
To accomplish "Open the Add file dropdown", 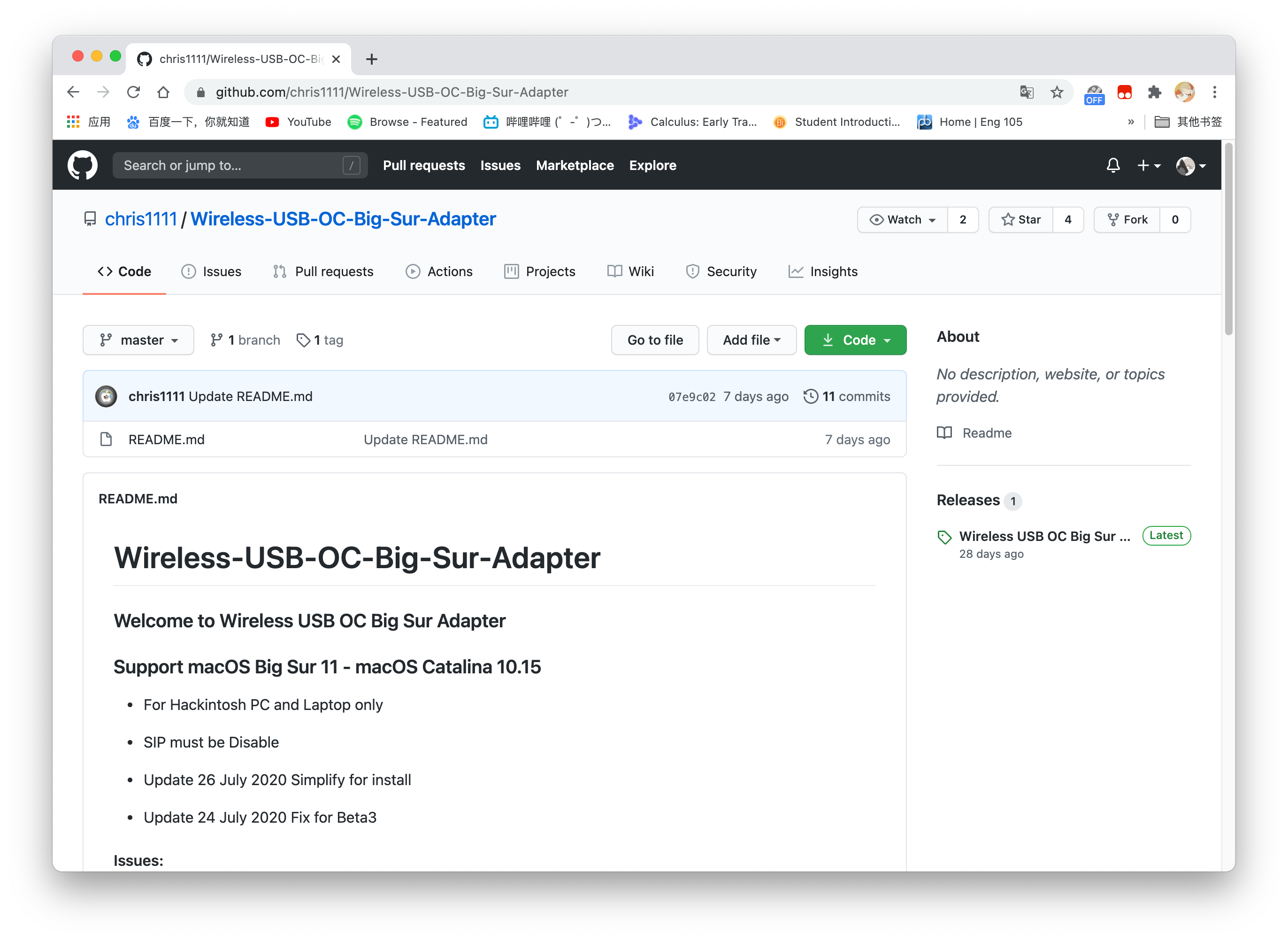I will pos(751,340).
